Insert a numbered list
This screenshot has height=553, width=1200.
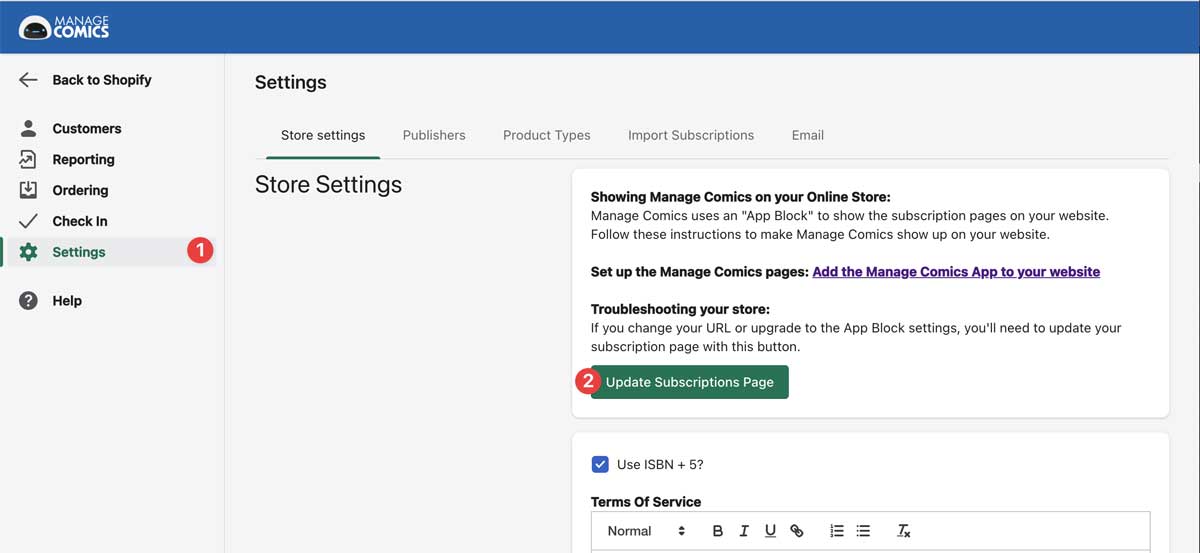837,531
